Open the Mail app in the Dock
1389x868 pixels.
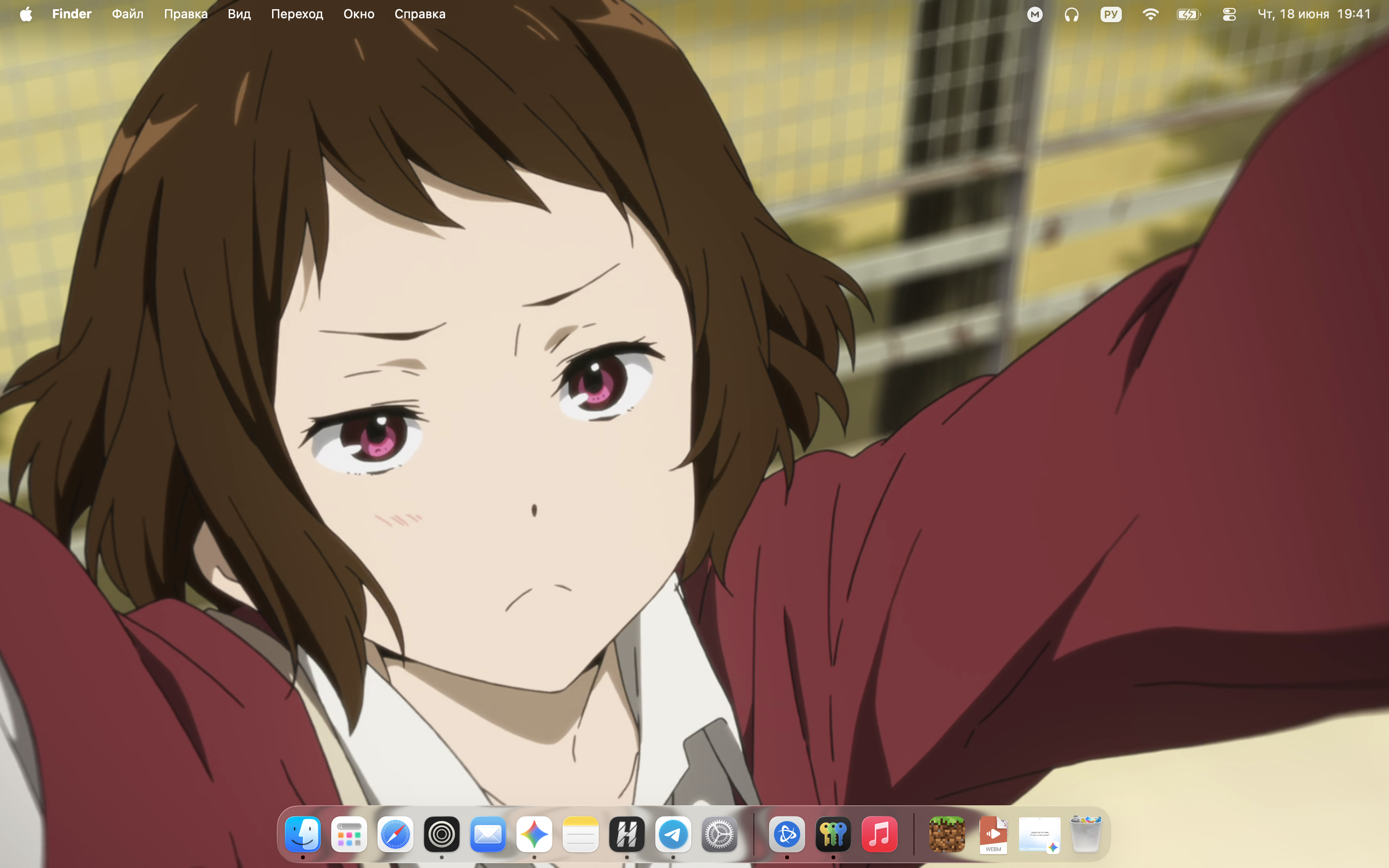[x=488, y=834]
